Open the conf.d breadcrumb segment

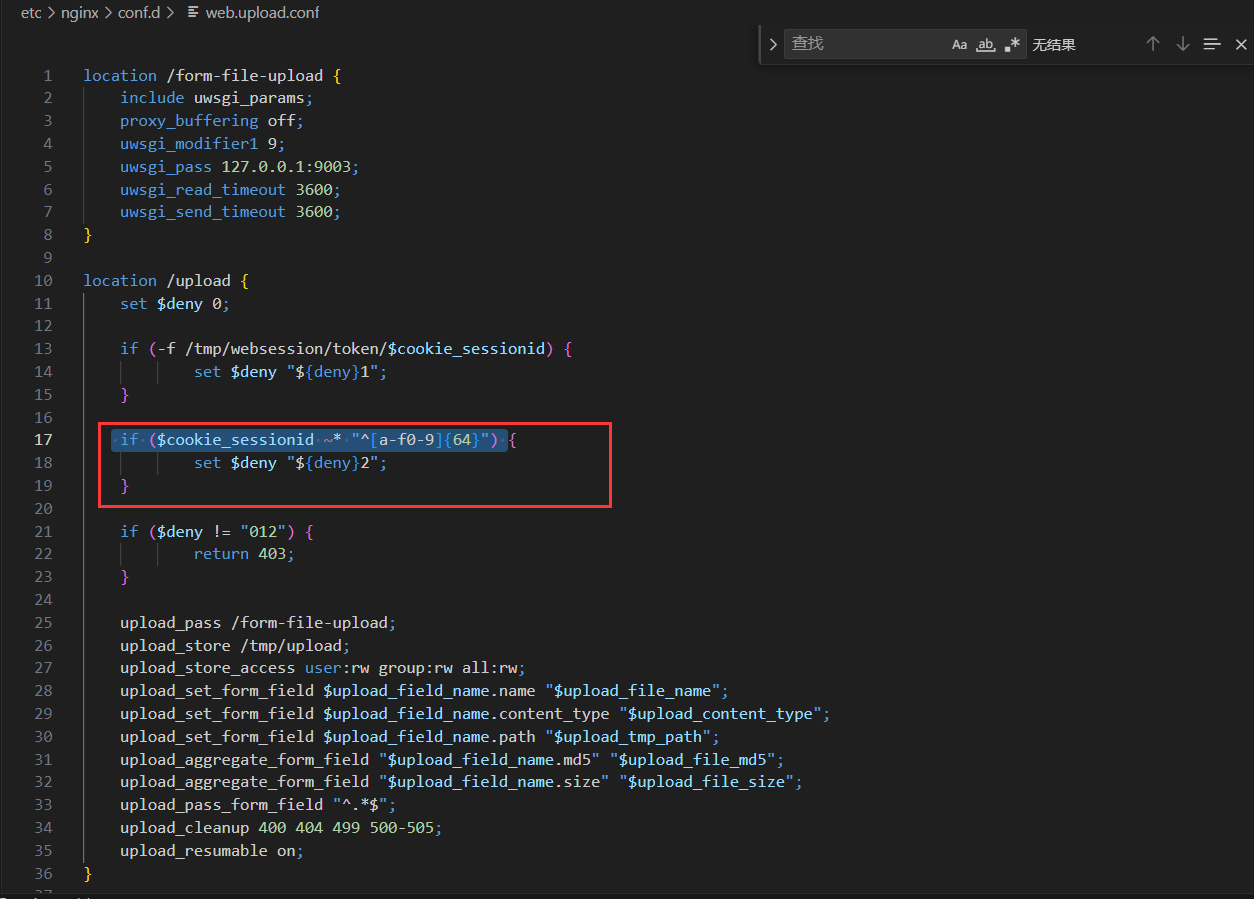tap(138, 13)
